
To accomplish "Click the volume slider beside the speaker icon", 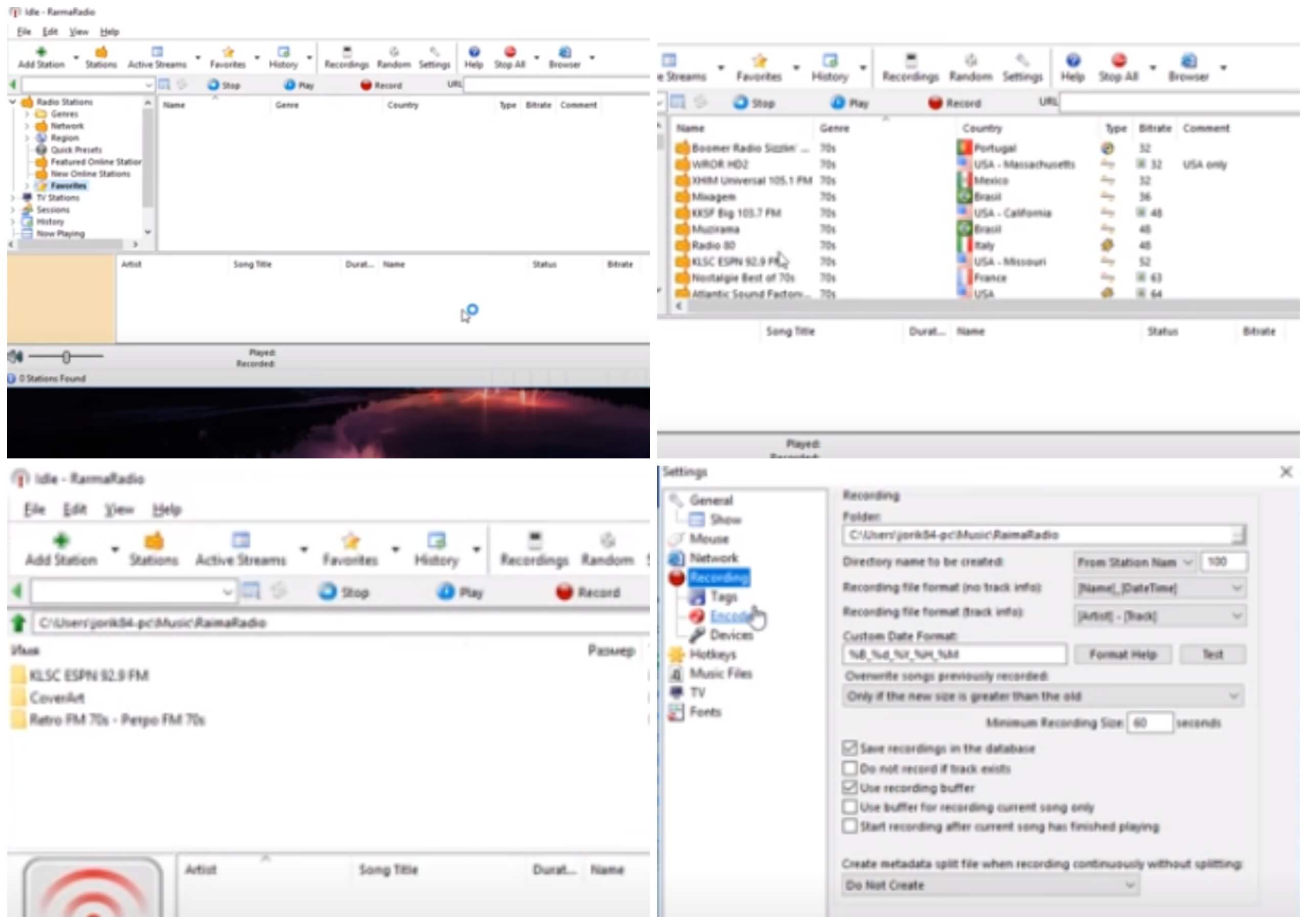I will pyautogui.click(x=66, y=357).
